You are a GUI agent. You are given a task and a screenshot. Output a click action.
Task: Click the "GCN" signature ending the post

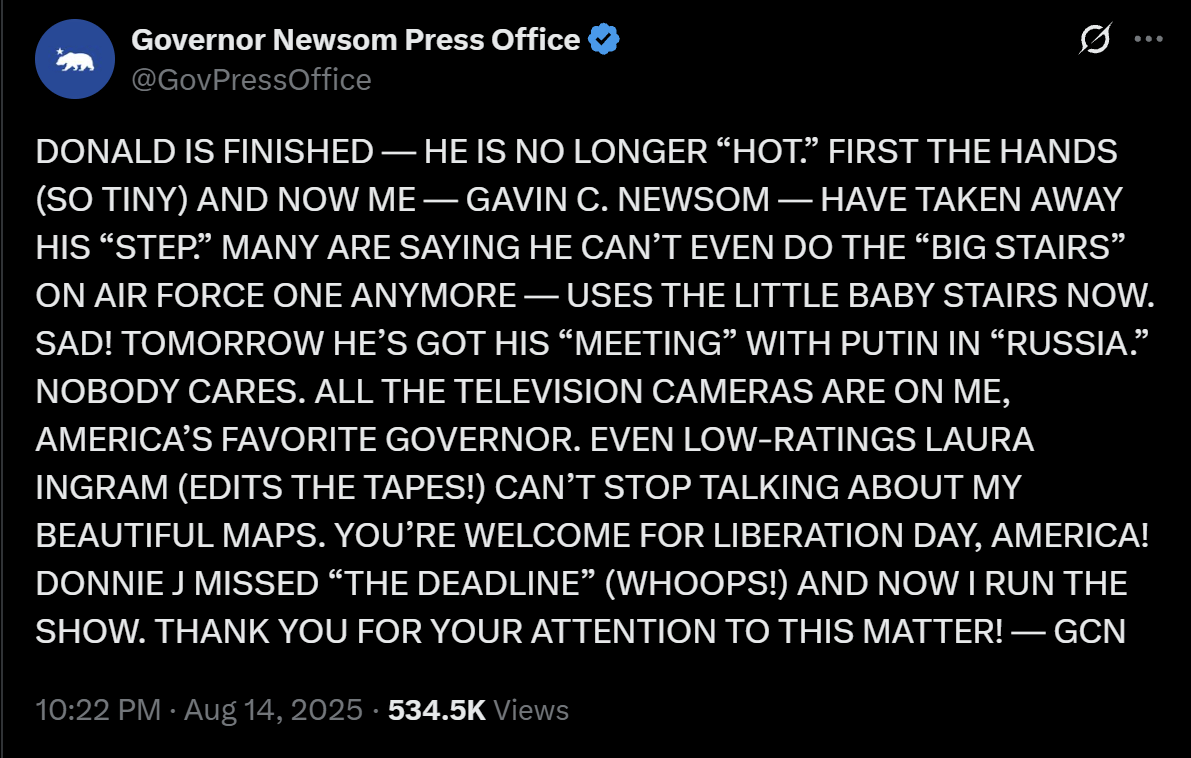tap(1089, 632)
